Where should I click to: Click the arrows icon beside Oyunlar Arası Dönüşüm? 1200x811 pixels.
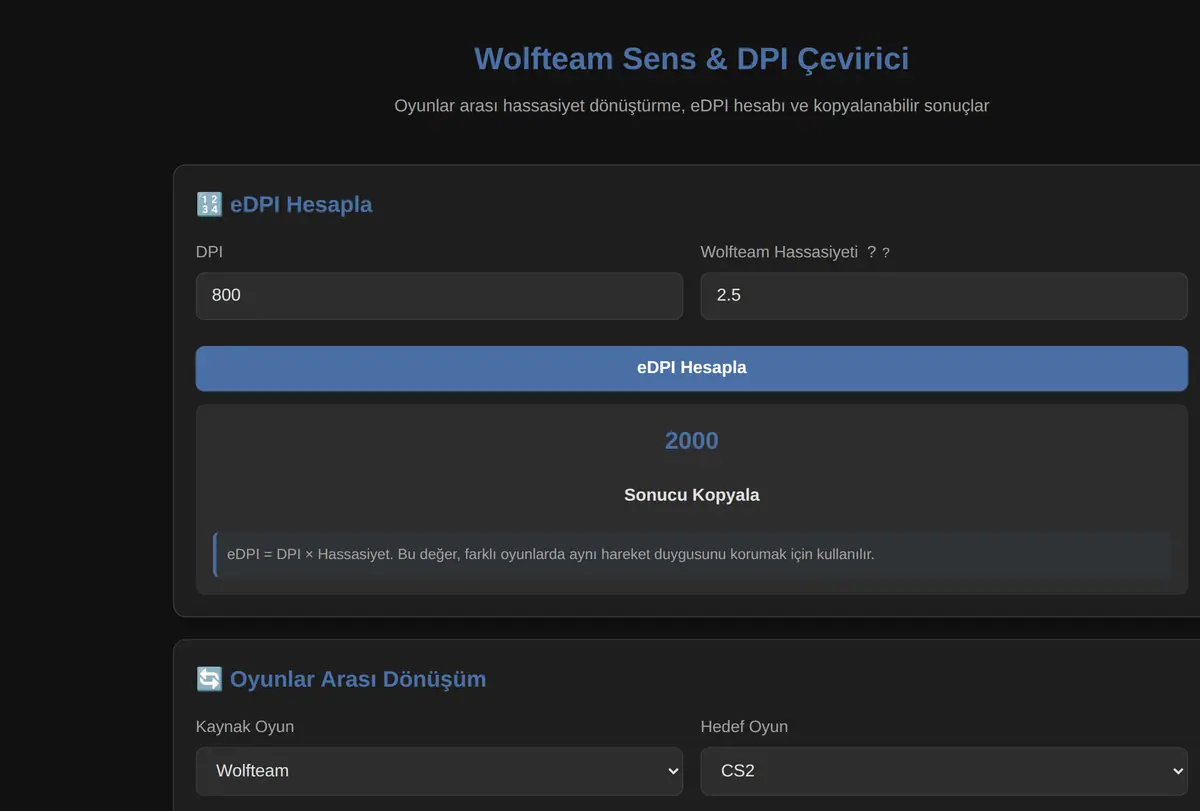tap(209, 680)
